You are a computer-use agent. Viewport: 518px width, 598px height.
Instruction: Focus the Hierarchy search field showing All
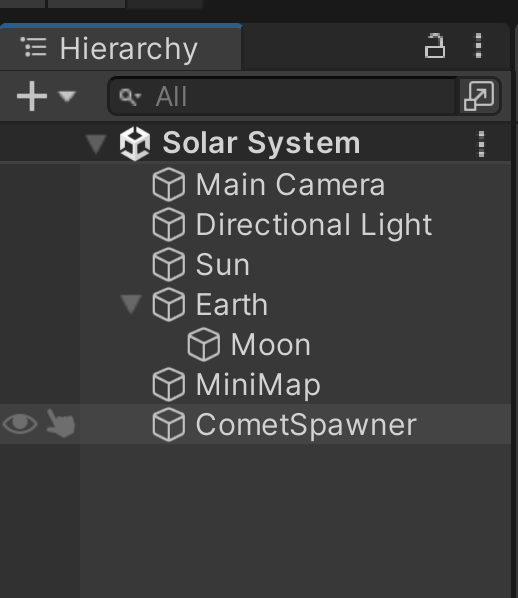pos(282,96)
